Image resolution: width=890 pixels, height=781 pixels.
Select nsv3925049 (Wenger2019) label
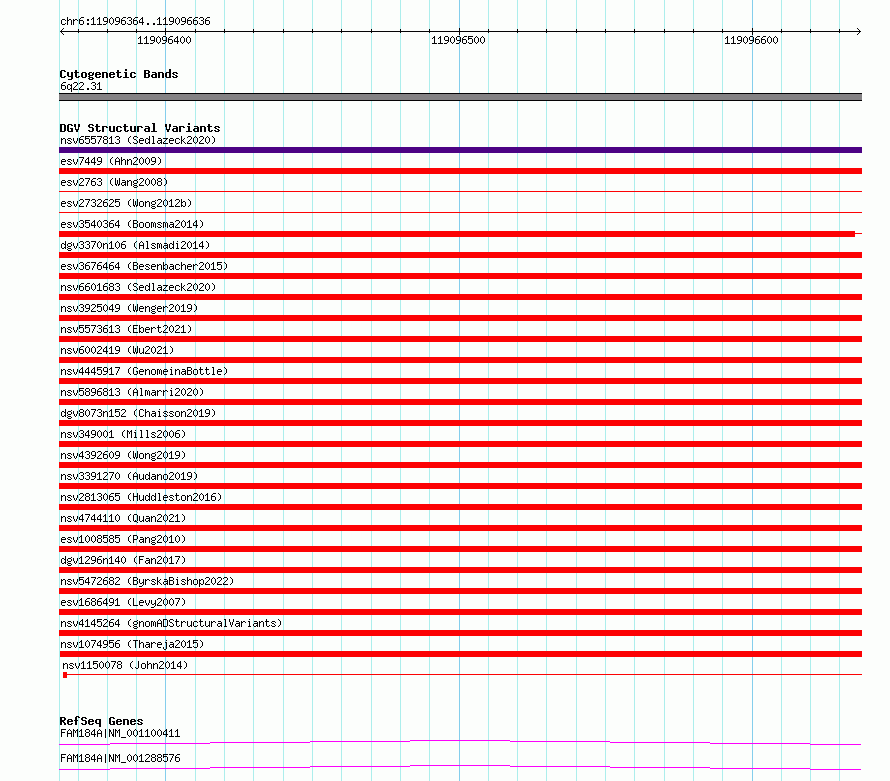(x=129, y=308)
